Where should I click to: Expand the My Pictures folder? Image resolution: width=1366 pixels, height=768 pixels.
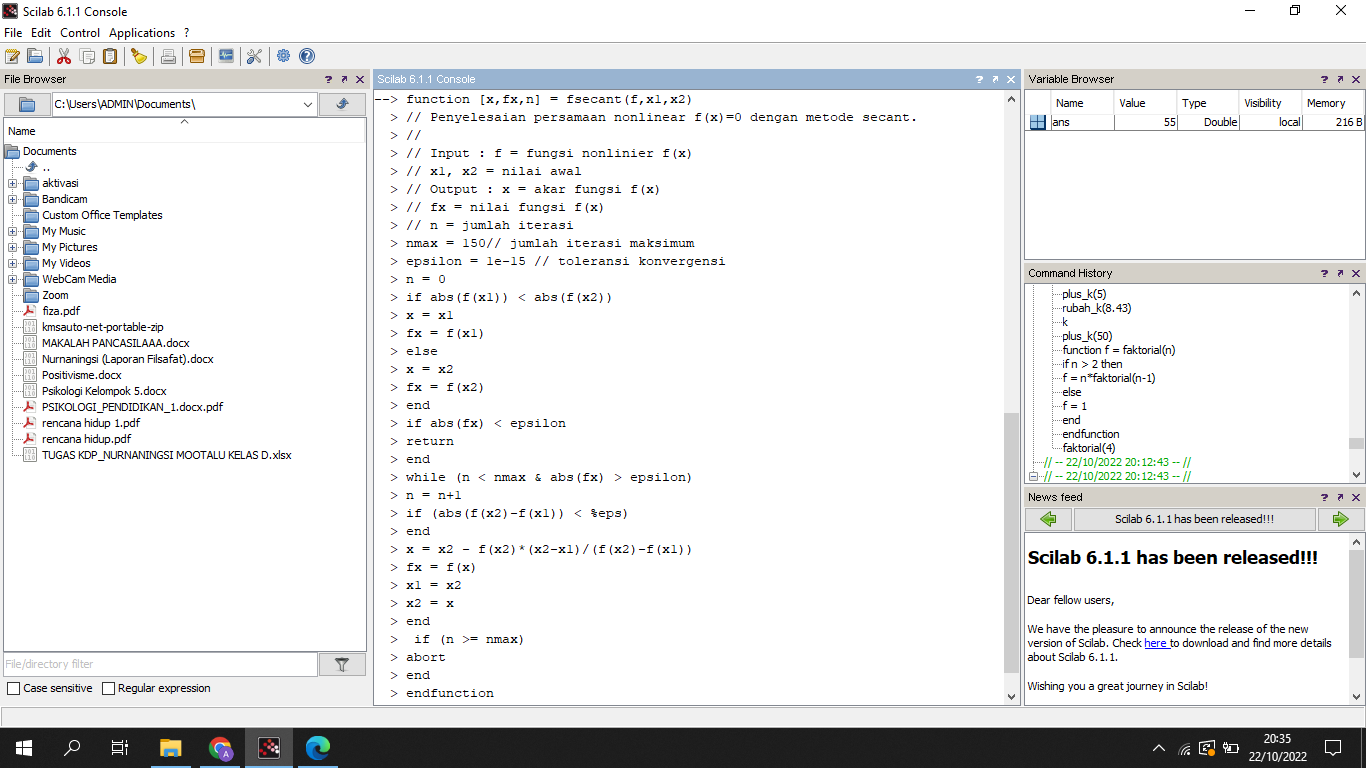coord(13,247)
